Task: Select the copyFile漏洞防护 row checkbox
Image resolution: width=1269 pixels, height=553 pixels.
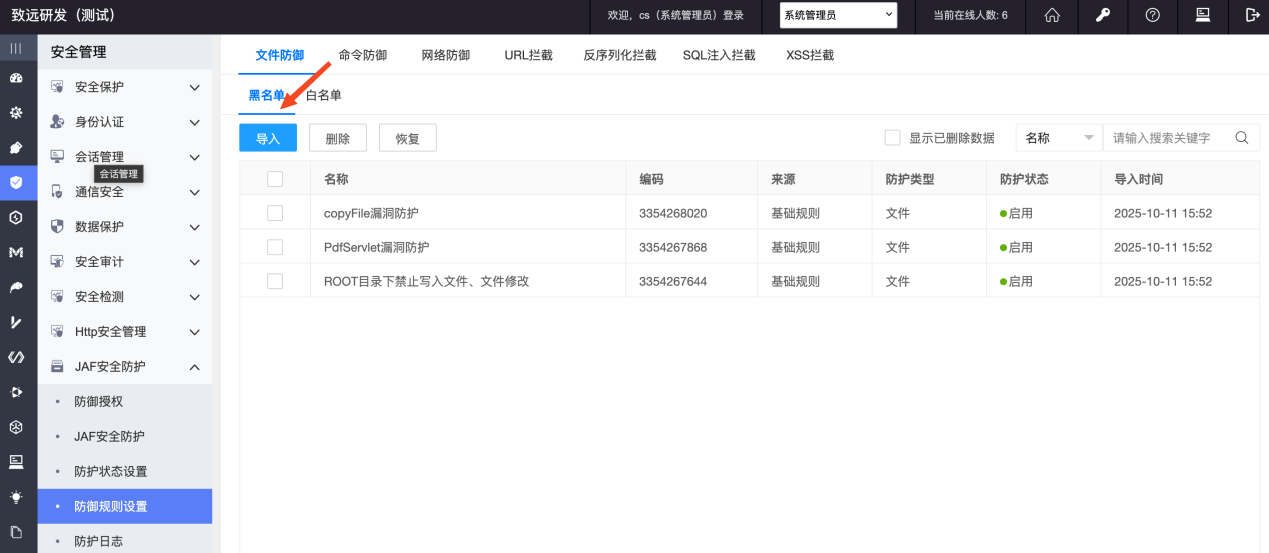Action: pos(275,213)
